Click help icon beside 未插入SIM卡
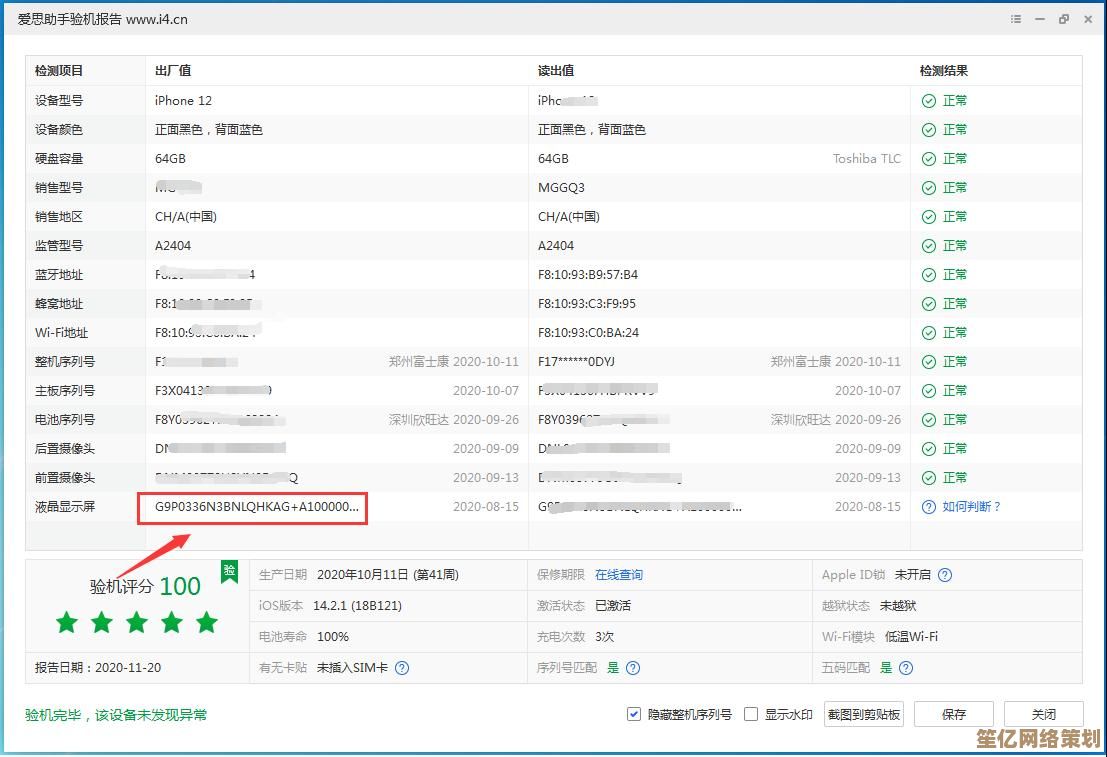 click(x=402, y=668)
